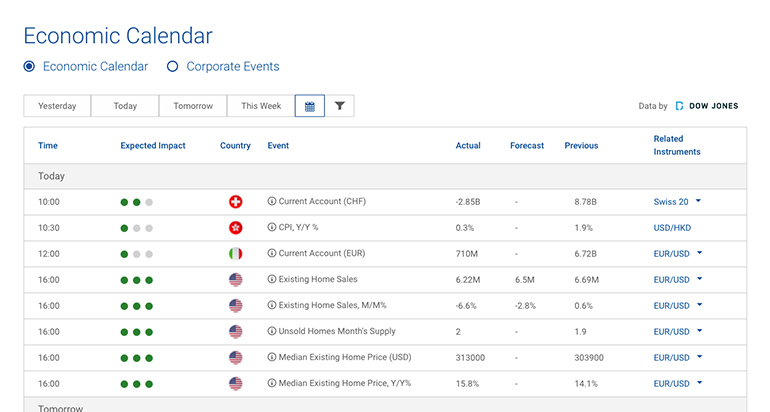Switch to the Yesterday tab

pos(57,106)
